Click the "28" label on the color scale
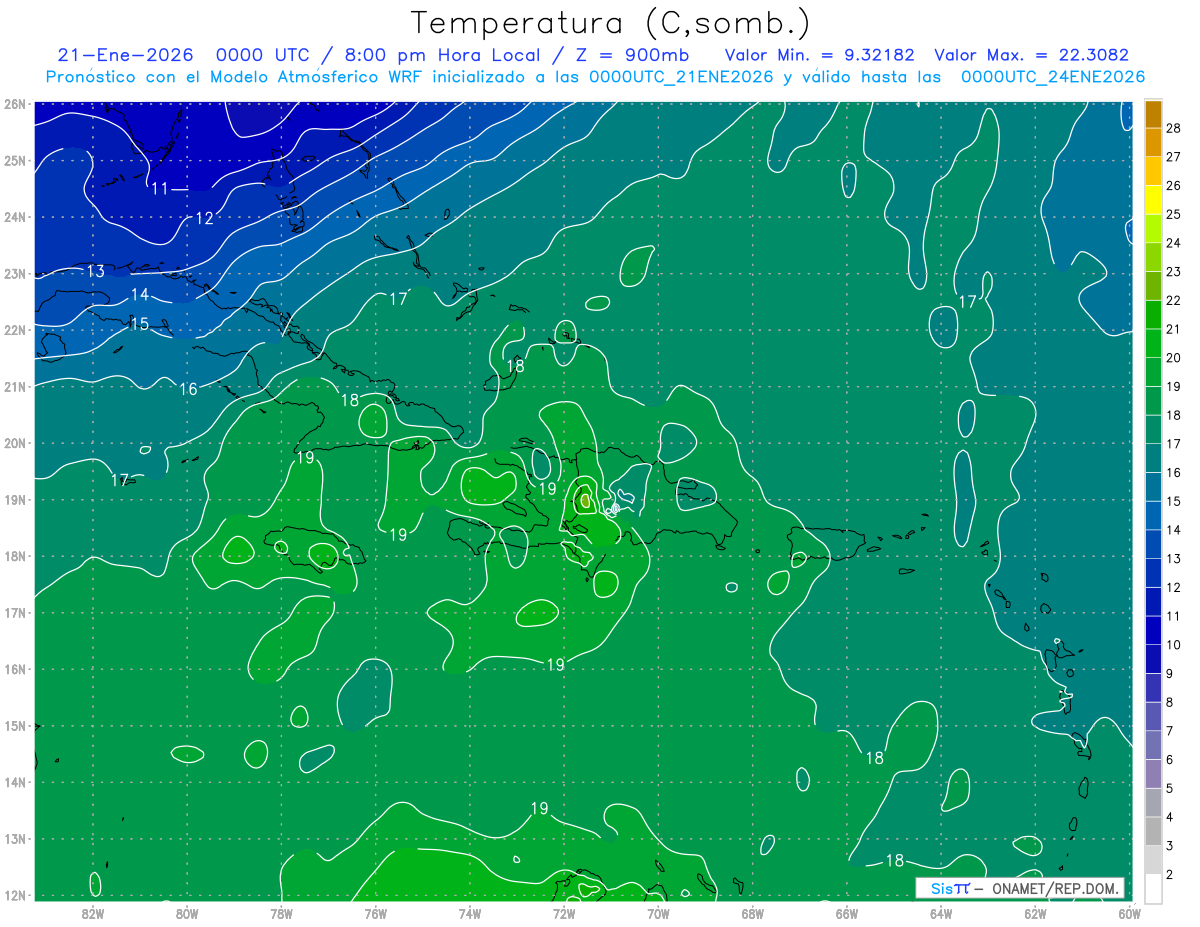The height and width of the screenshot is (927, 1200). tap(1174, 128)
